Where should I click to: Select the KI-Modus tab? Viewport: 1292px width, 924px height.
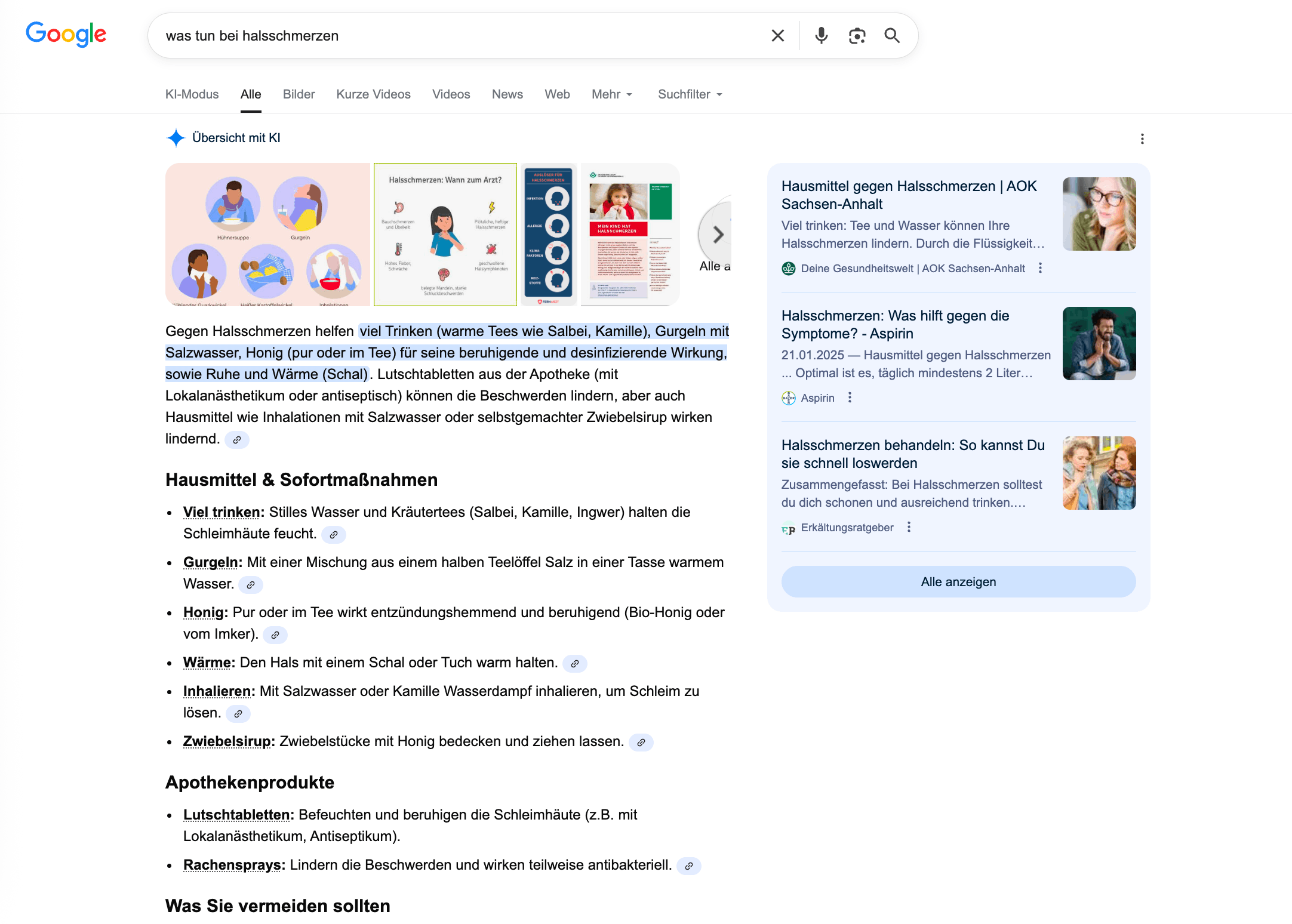pyautogui.click(x=192, y=94)
